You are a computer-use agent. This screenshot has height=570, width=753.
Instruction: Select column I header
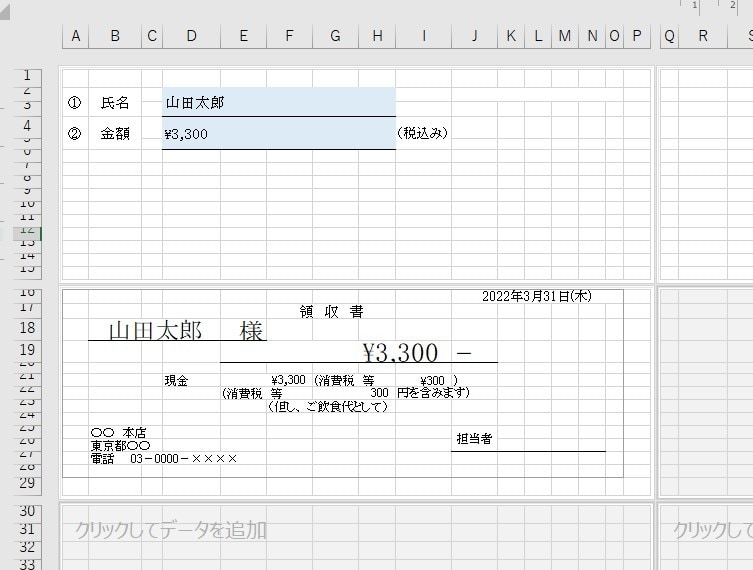coord(424,36)
